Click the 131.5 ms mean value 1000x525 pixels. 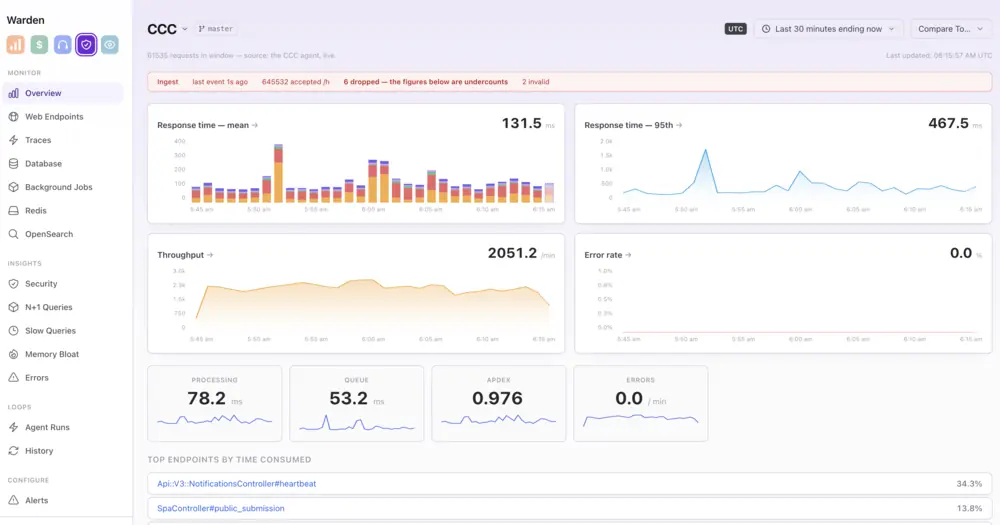(x=527, y=123)
